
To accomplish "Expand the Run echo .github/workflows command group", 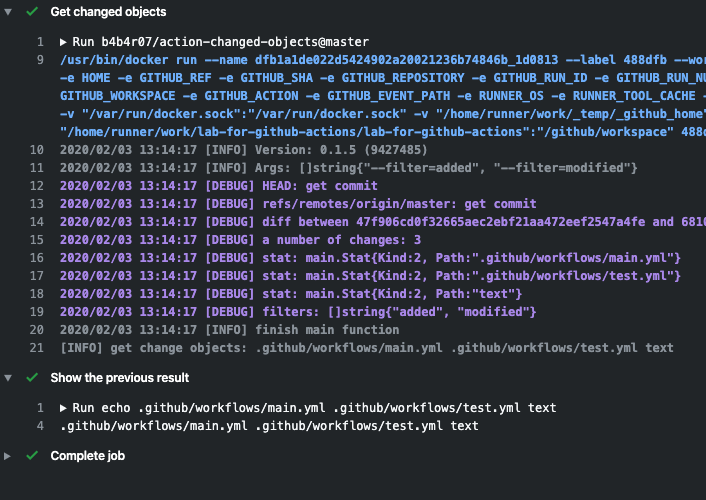I will pos(63,408).
